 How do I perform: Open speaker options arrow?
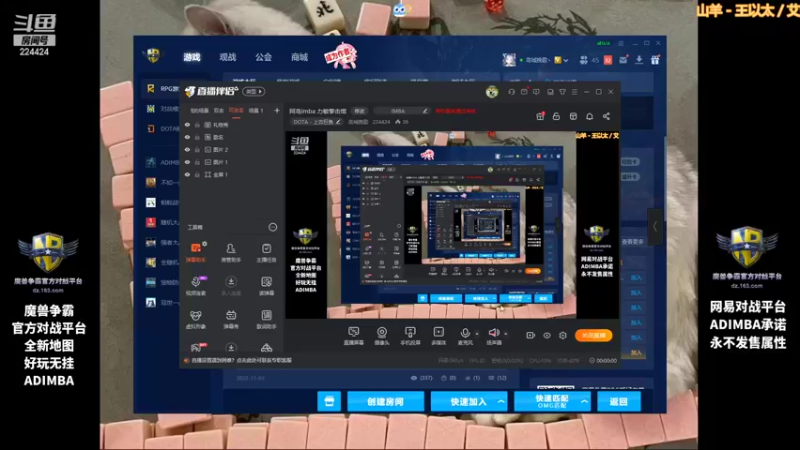pos(506,334)
